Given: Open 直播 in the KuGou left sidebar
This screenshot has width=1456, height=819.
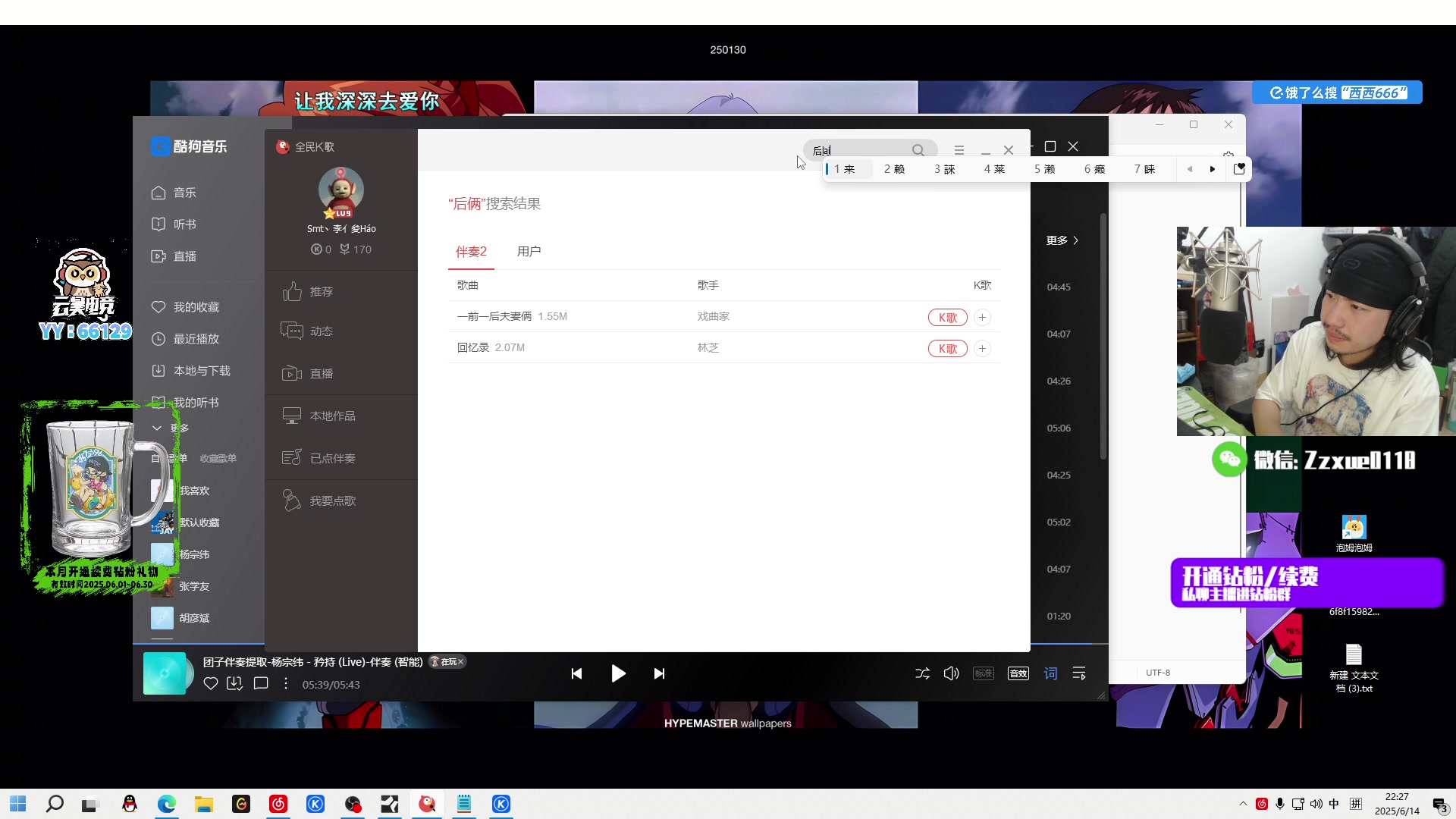Looking at the screenshot, I should (174, 256).
